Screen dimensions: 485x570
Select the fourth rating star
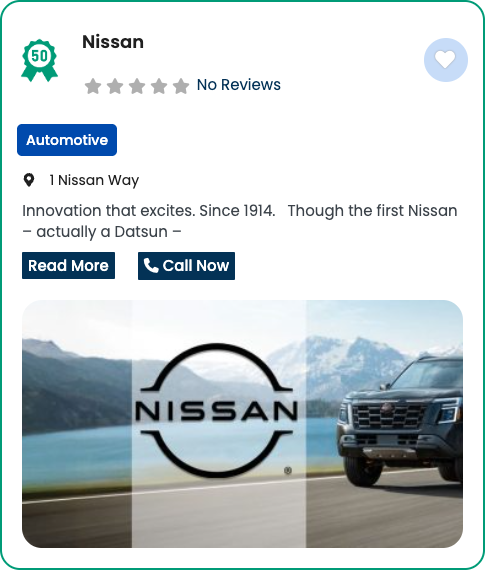click(159, 86)
